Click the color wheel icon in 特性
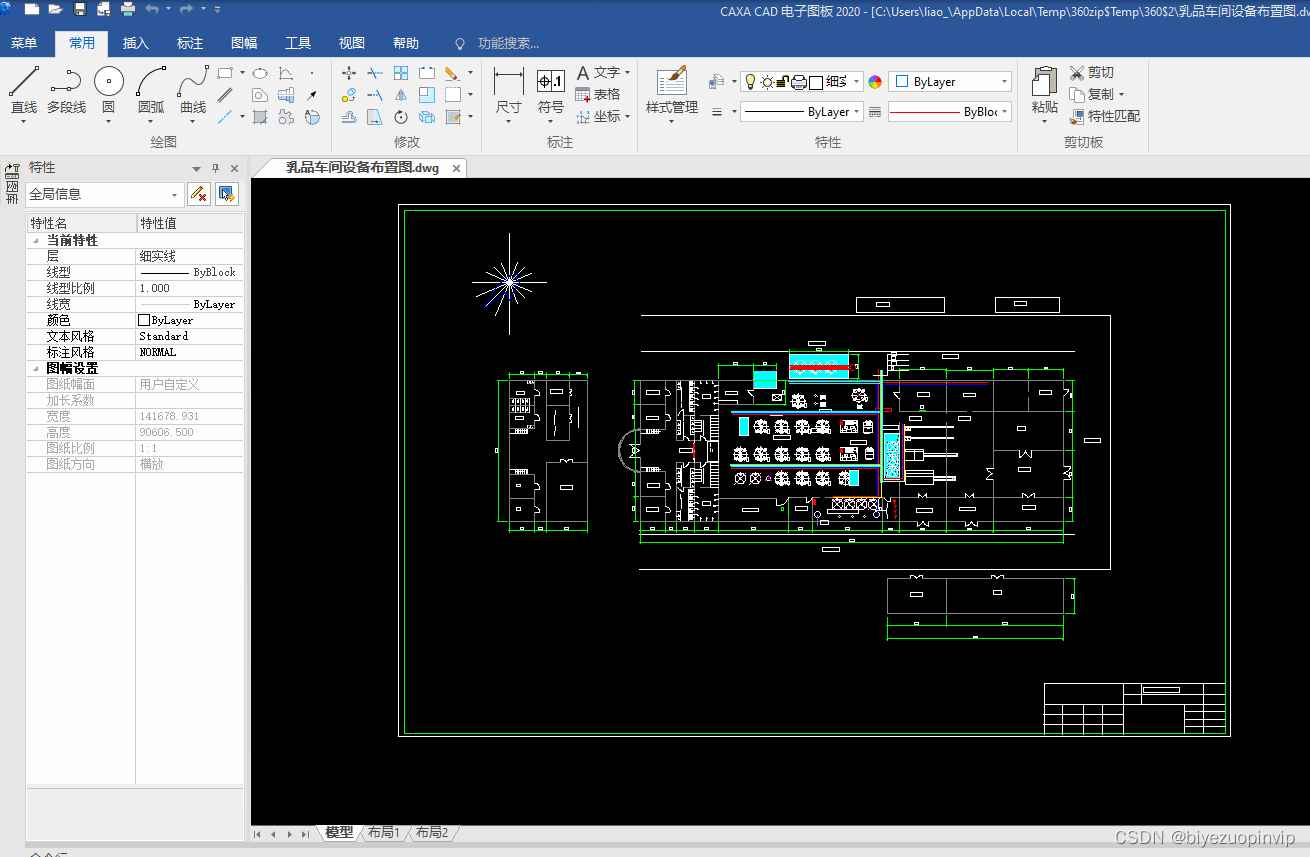Screen dimensions: 1310x857 [875, 82]
